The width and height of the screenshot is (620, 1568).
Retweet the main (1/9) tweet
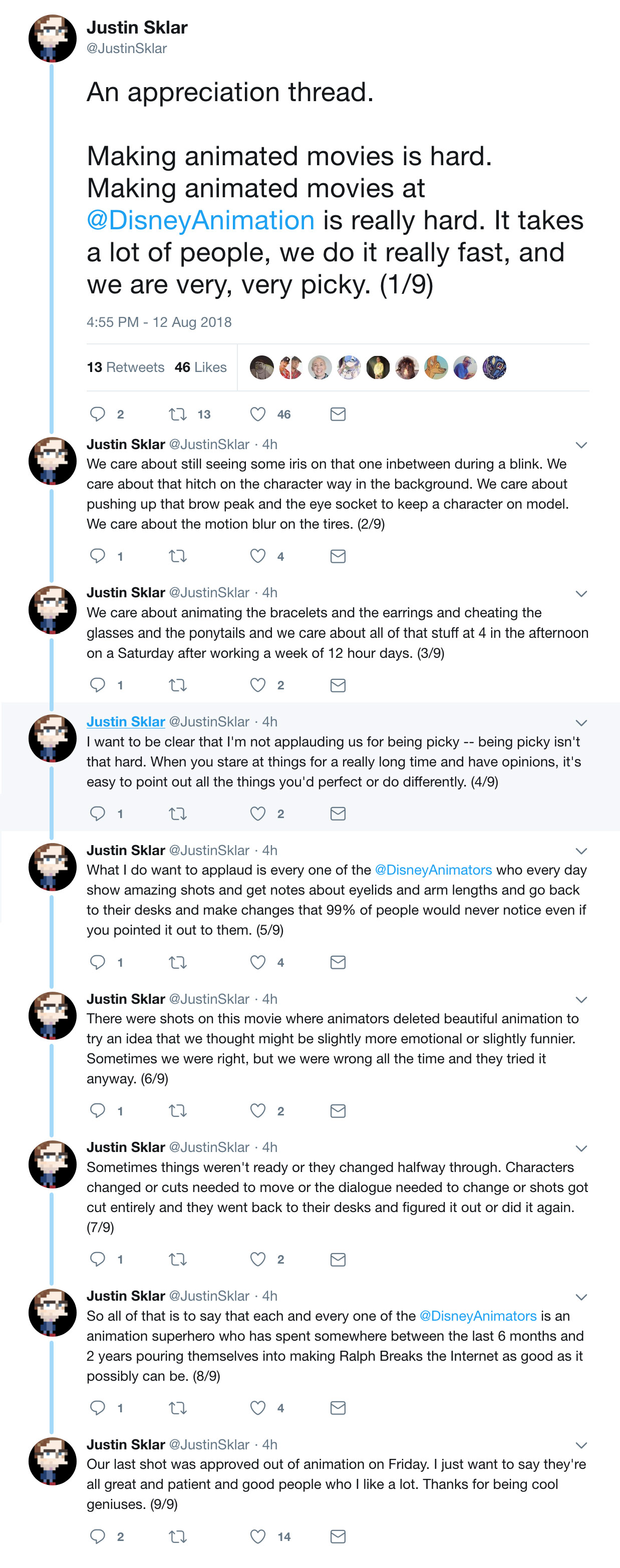178,414
